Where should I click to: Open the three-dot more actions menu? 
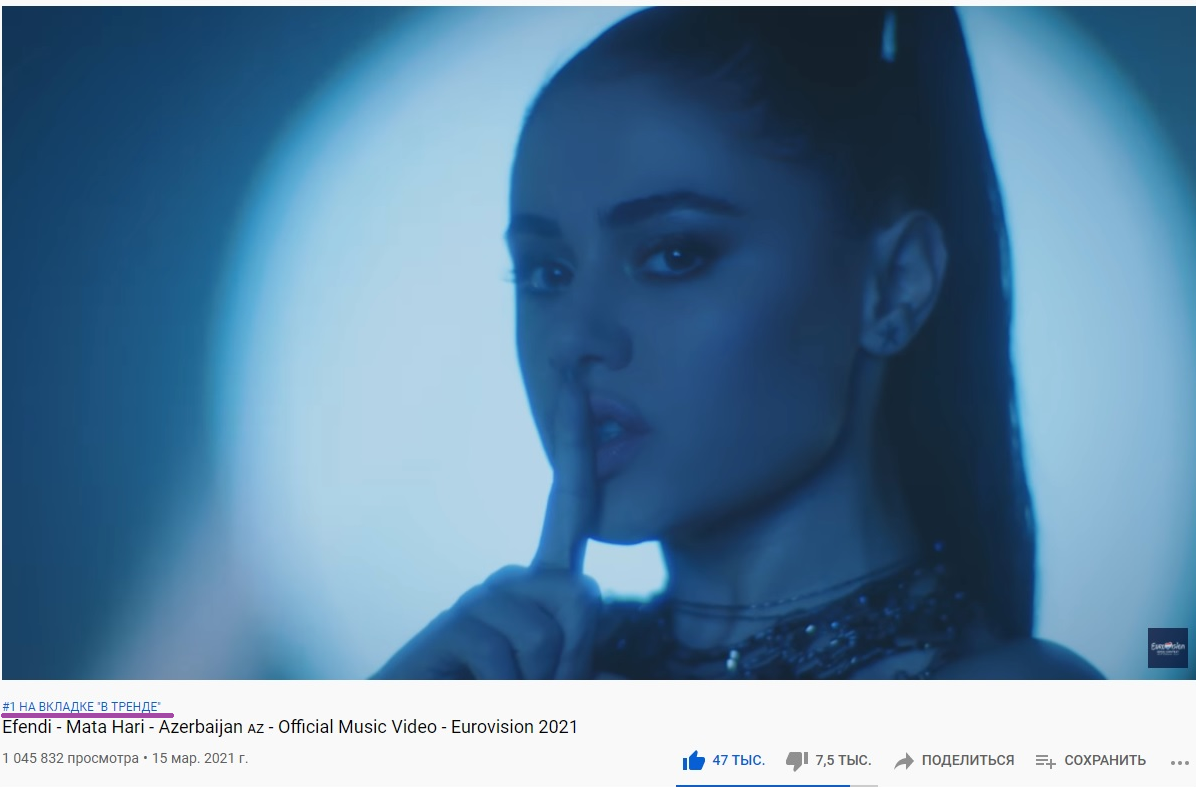click(x=1179, y=762)
